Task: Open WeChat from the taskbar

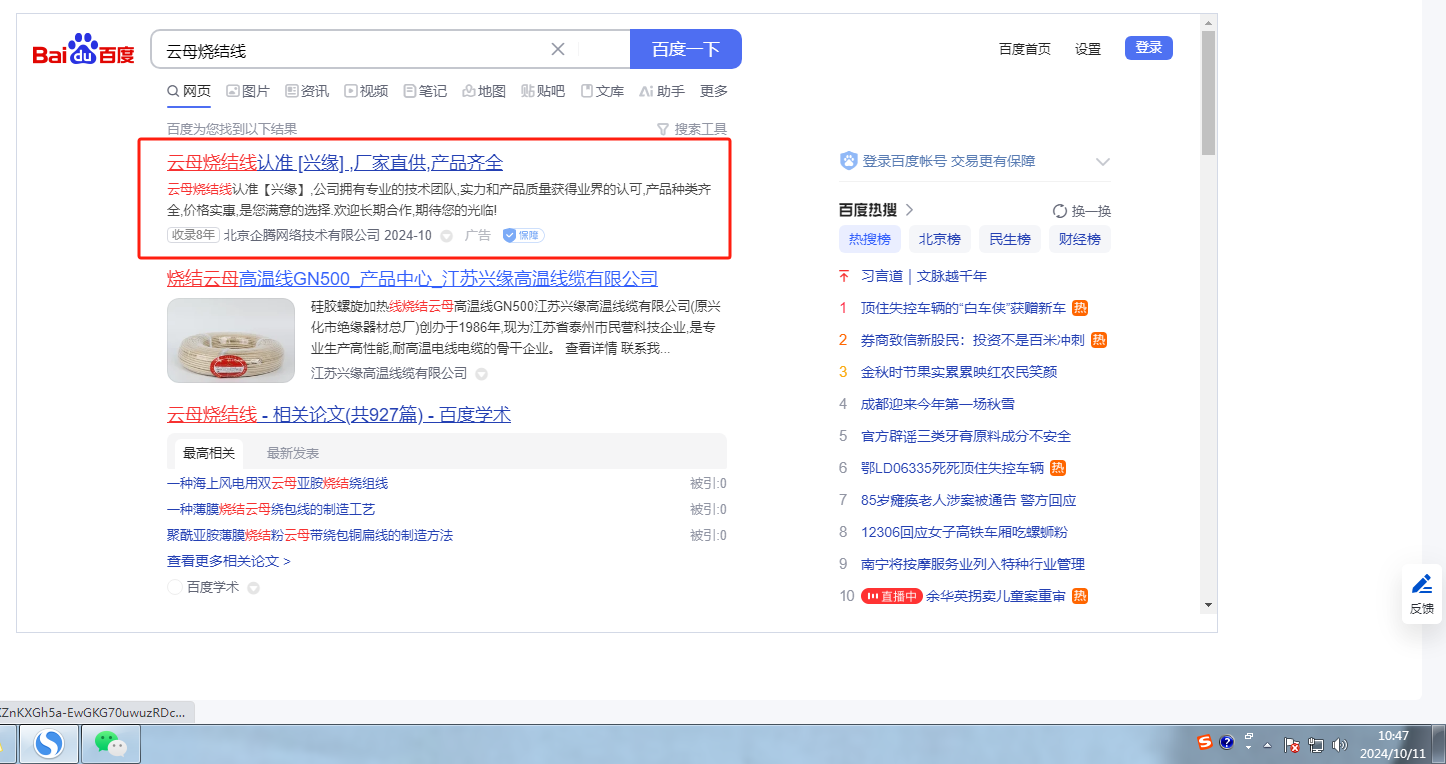Action: 110,743
